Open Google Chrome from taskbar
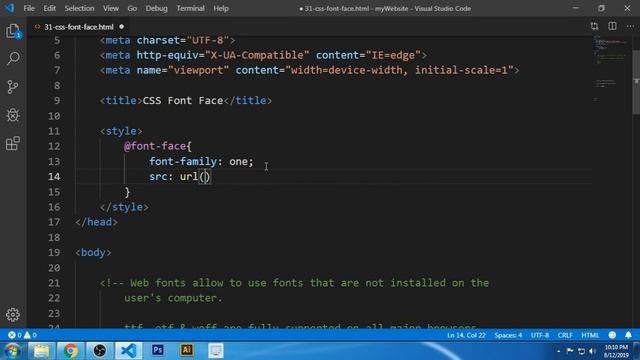 [x=70, y=351]
